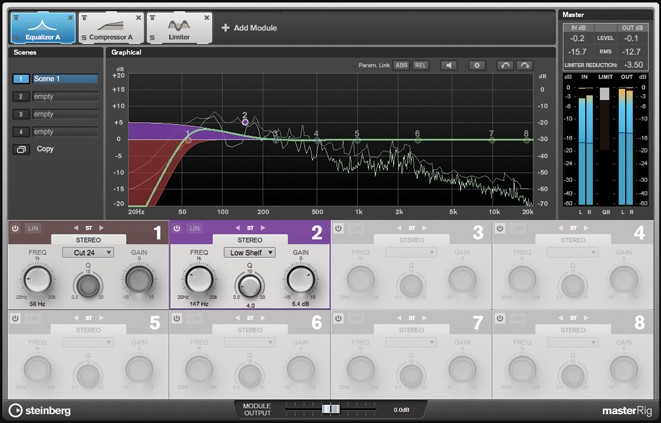This screenshot has width=661, height=423.
Task: Open the graph settings circle icon
Action: (477, 65)
